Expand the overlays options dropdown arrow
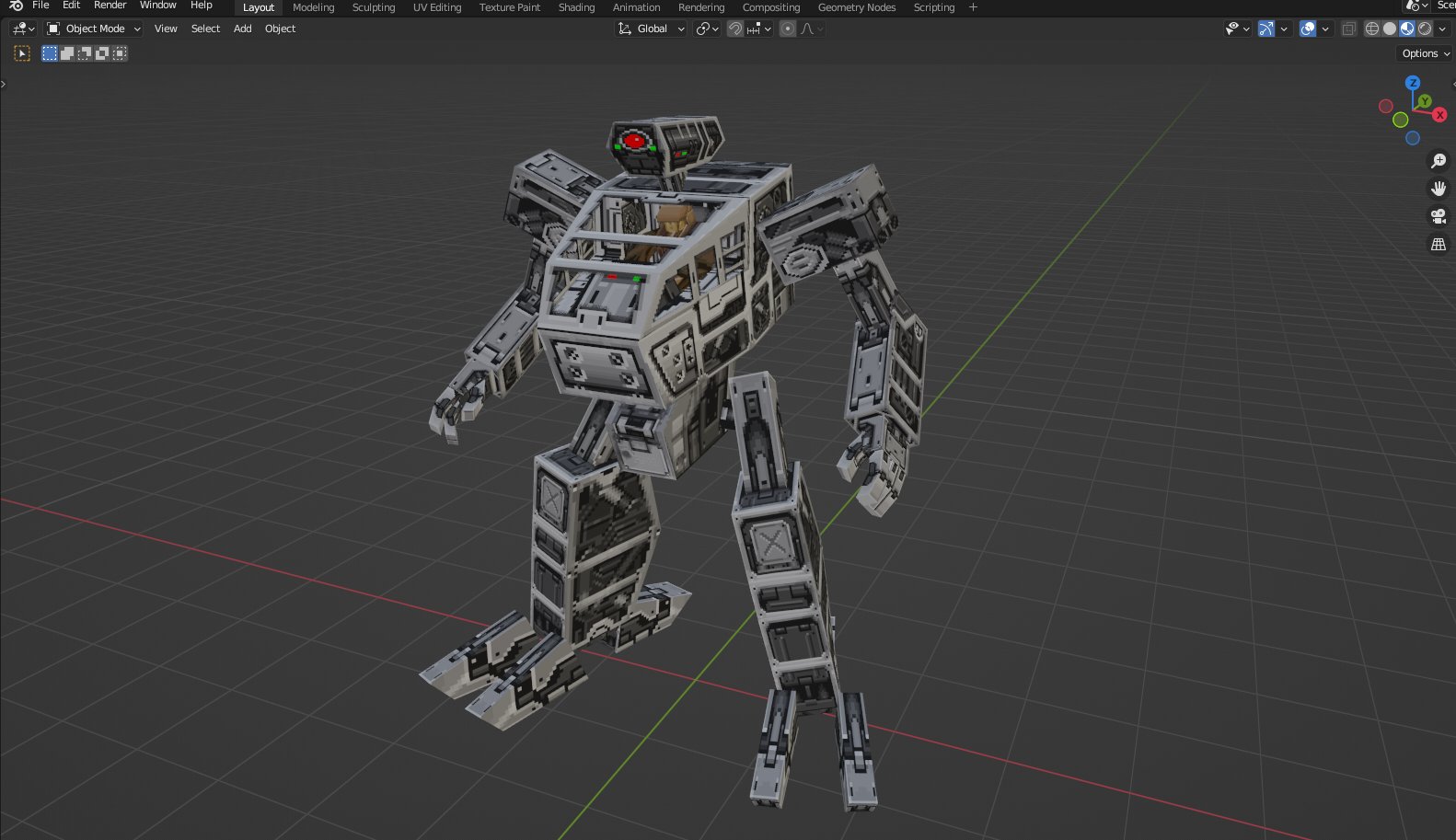 coord(1325,29)
